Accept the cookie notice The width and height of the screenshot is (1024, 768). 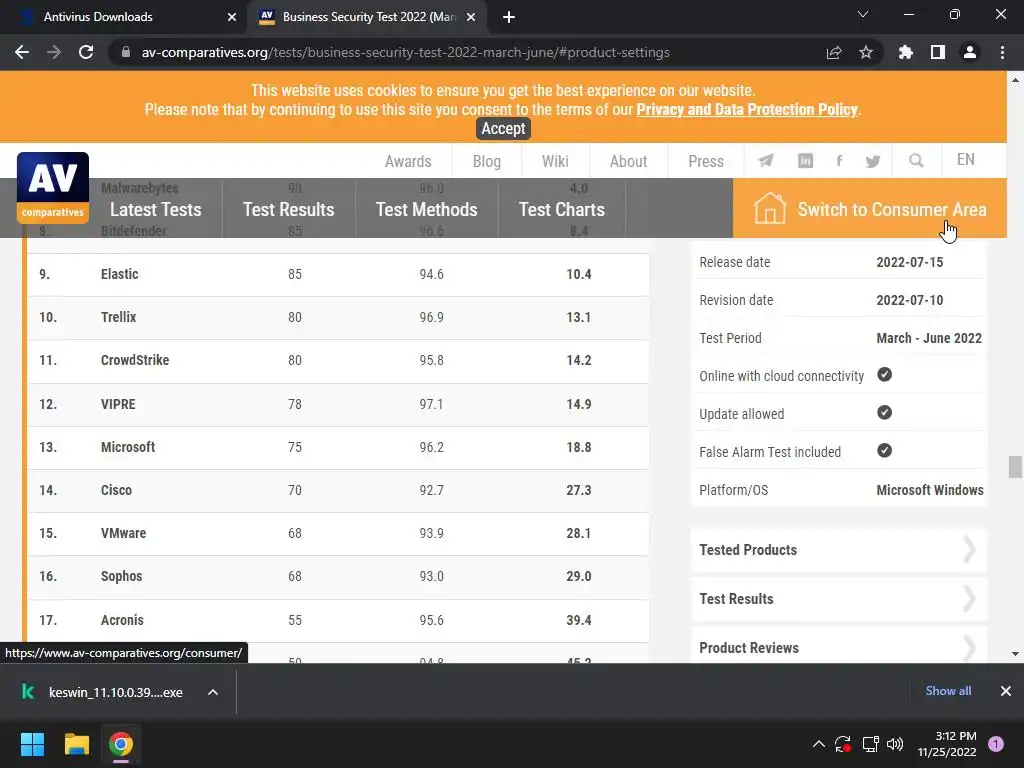pyautogui.click(x=503, y=129)
